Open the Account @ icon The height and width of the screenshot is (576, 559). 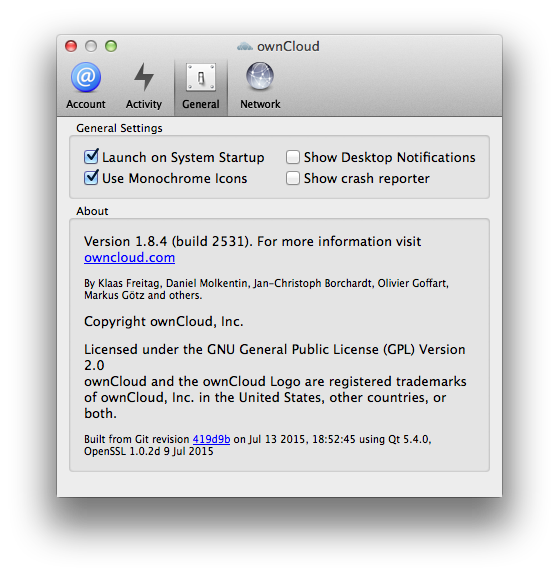(86, 77)
